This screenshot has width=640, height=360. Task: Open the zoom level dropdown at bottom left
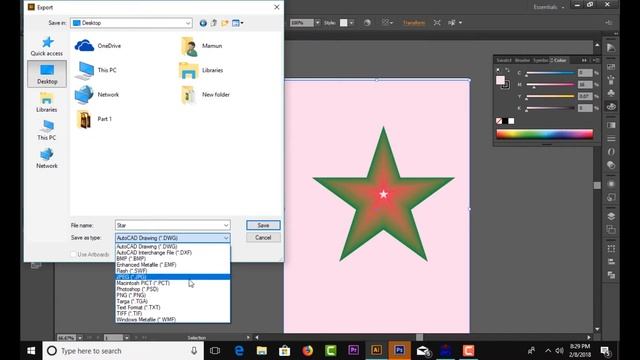tap(80, 338)
